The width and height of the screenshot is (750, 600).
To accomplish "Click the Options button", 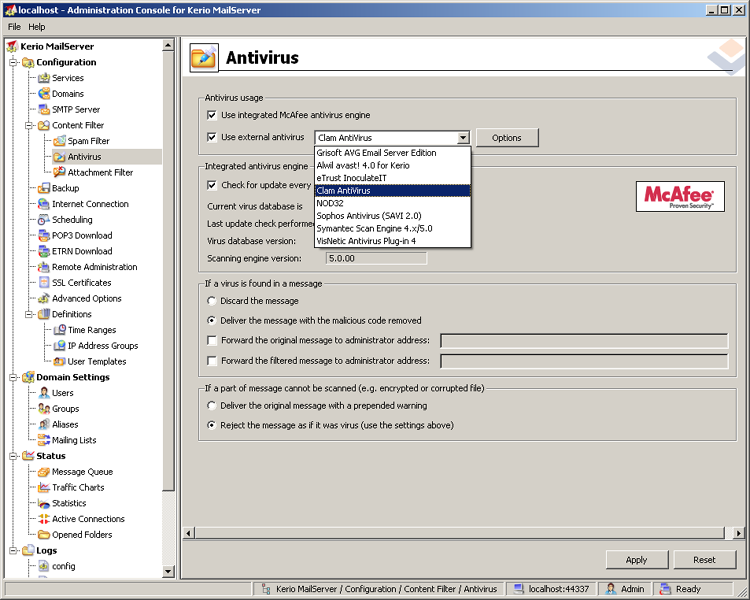I will coord(507,138).
